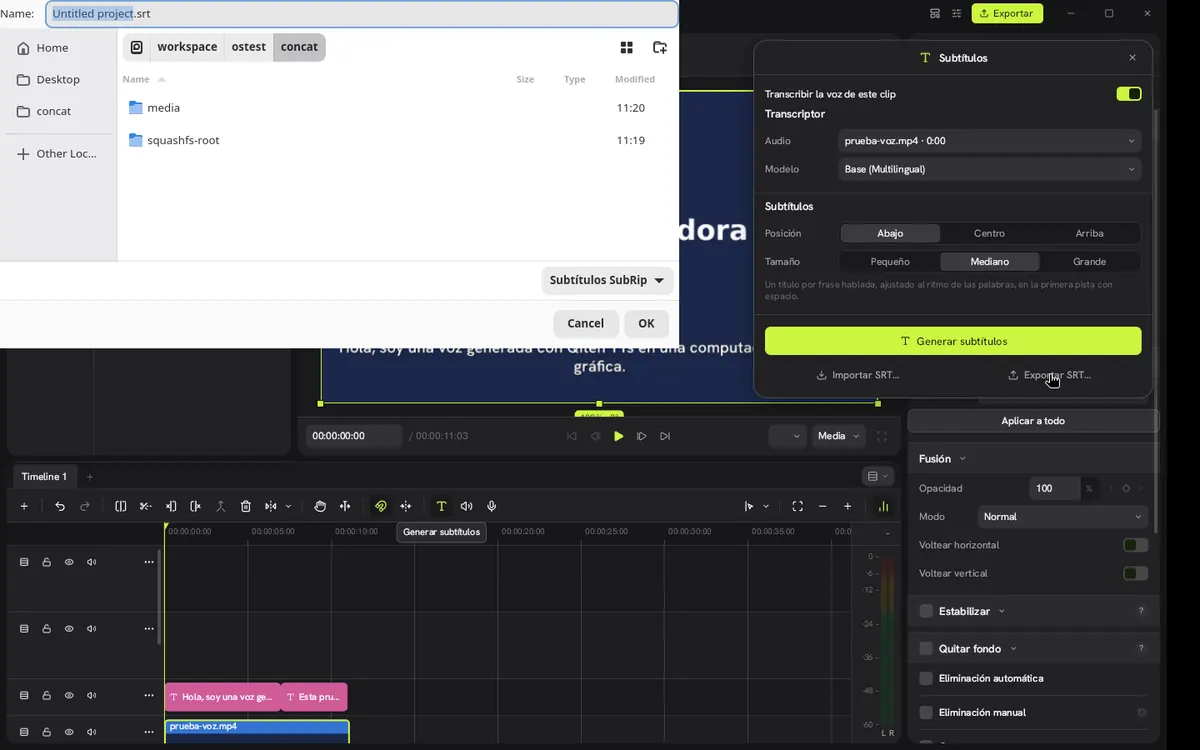Viewport: 1200px width, 750px height.
Task: Zoom out the timeline with minus icon
Action: [823, 506]
